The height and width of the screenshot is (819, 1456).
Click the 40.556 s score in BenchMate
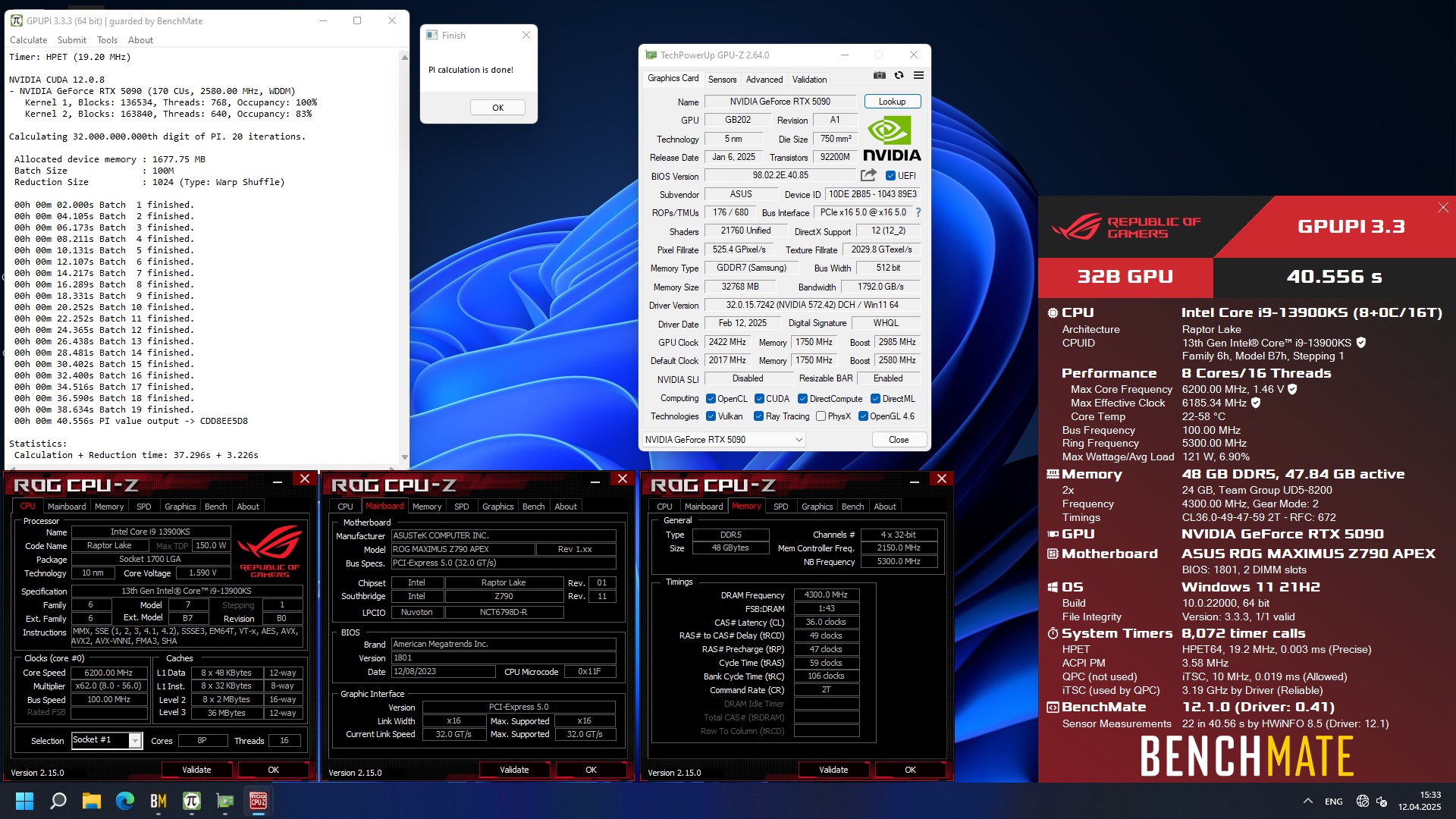pyautogui.click(x=1334, y=278)
